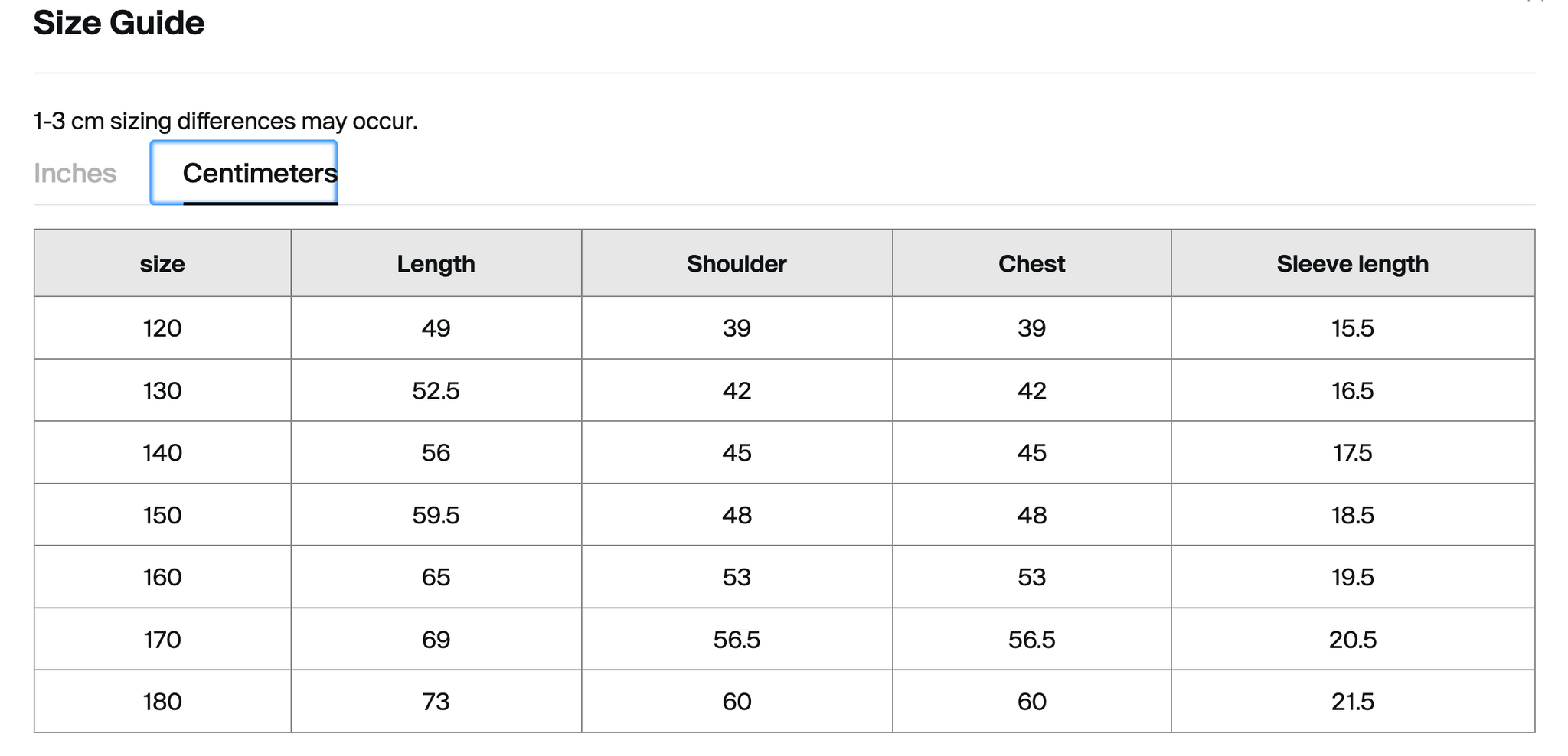Screen dimensions: 1568x756
Task: Click the 52.5 length value
Action: (436, 390)
